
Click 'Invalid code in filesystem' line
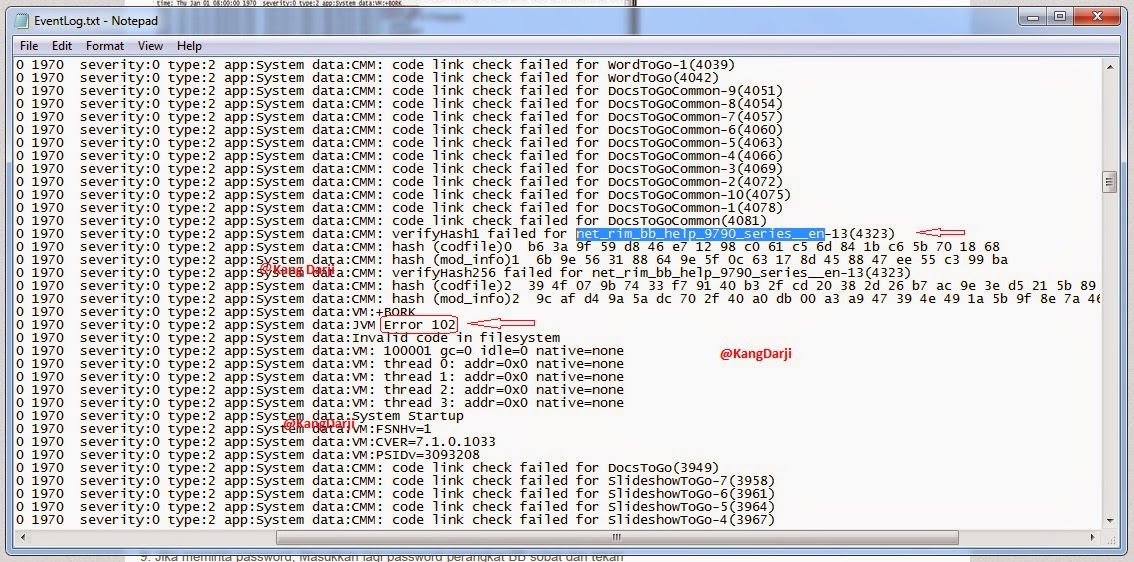tap(288, 338)
